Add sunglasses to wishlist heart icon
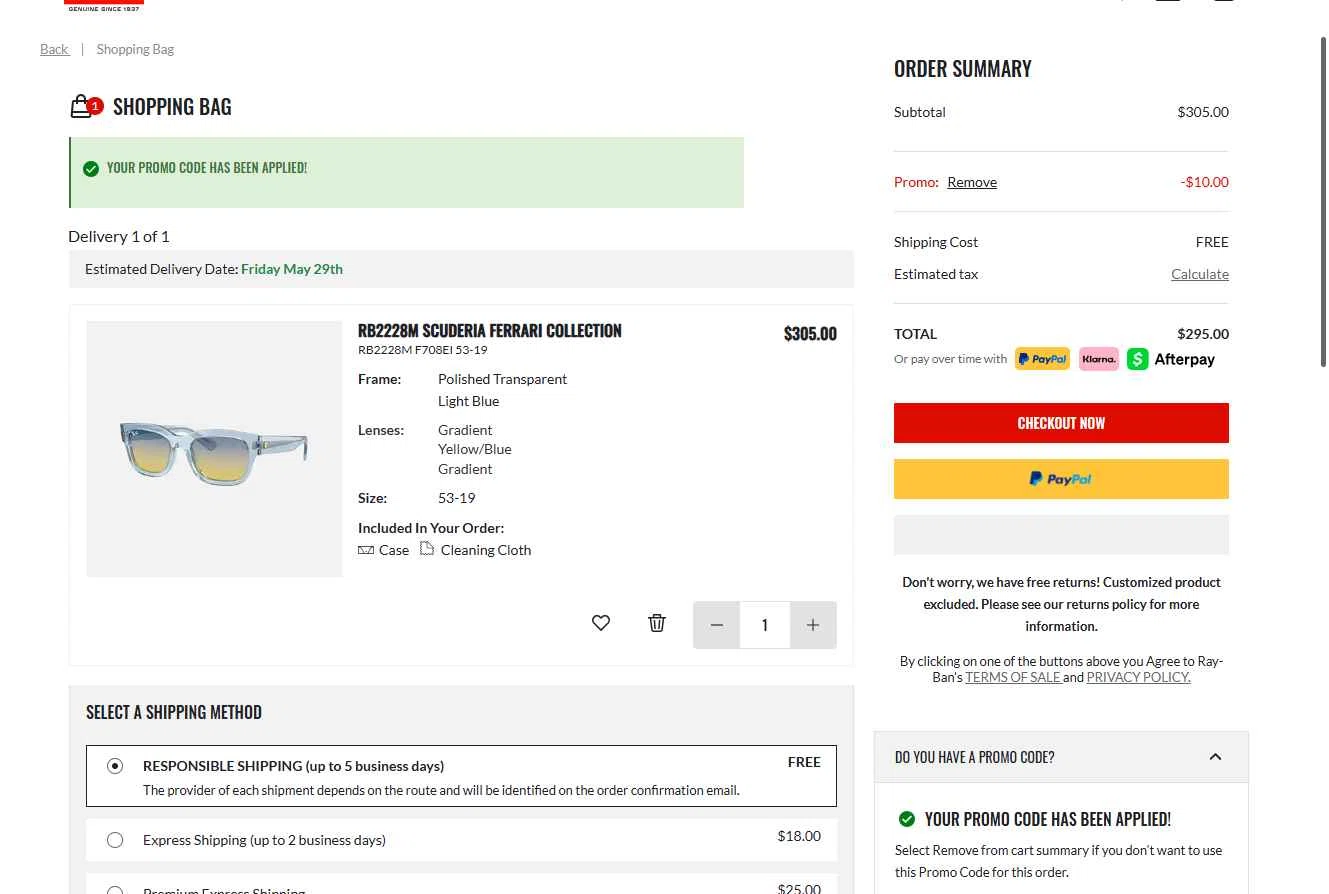This screenshot has height=894, width=1329. [x=601, y=623]
